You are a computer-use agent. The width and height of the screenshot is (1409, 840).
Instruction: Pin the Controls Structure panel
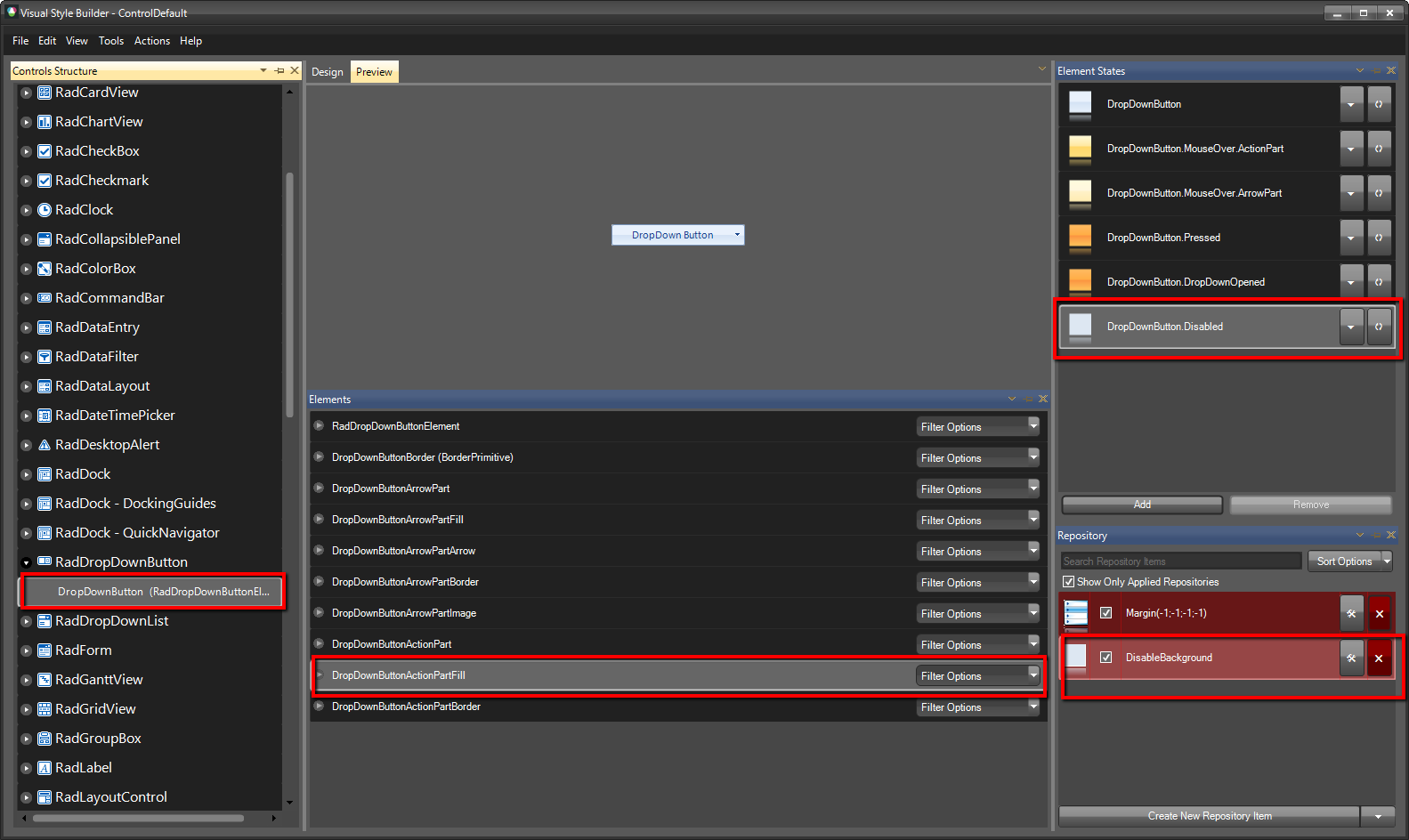point(279,70)
